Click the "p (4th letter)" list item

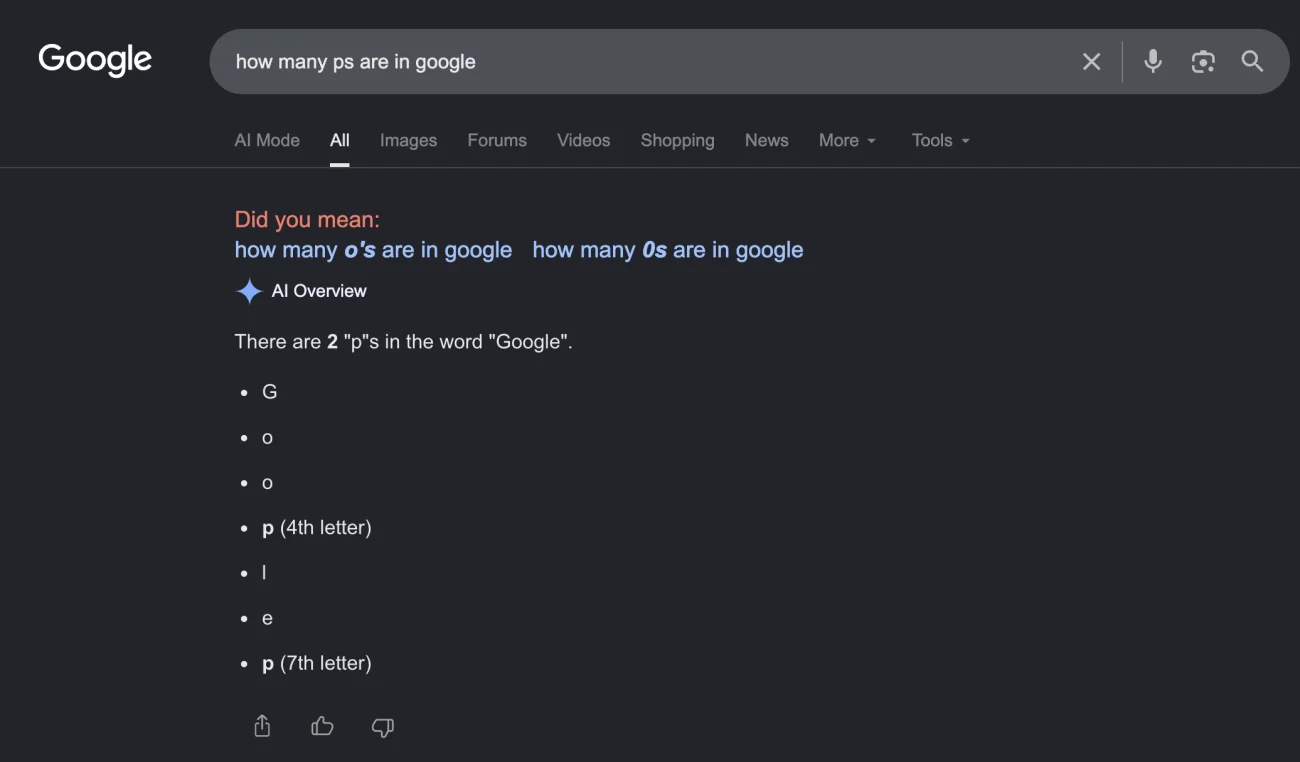tap(317, 528)
